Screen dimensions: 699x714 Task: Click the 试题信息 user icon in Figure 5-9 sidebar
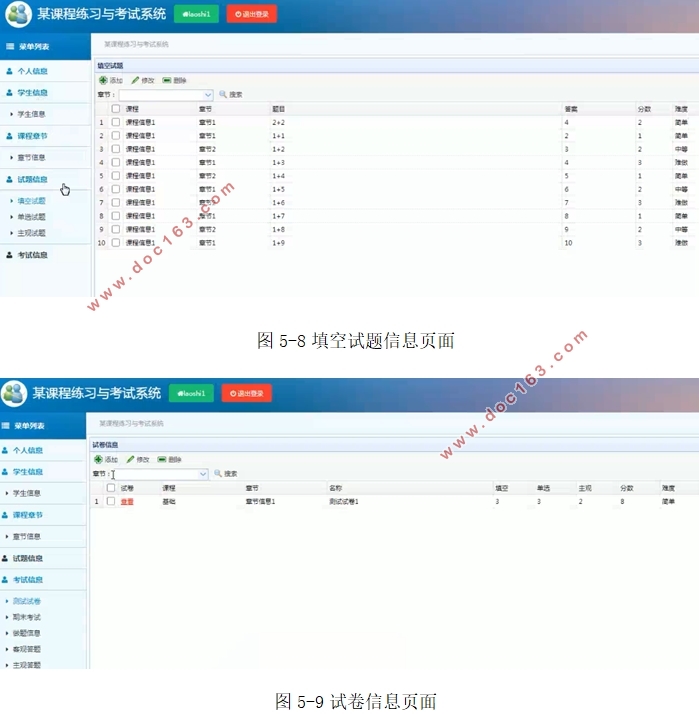point(5,558)
